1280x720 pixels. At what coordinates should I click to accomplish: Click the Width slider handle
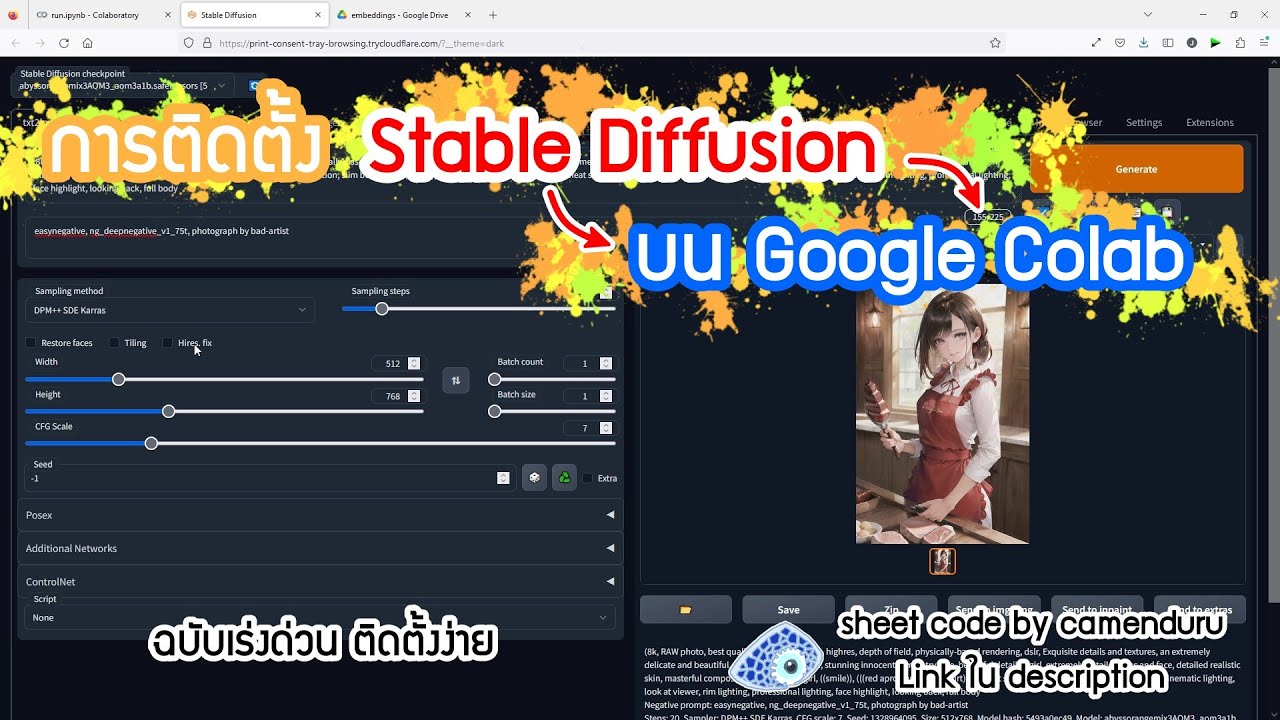119,379
